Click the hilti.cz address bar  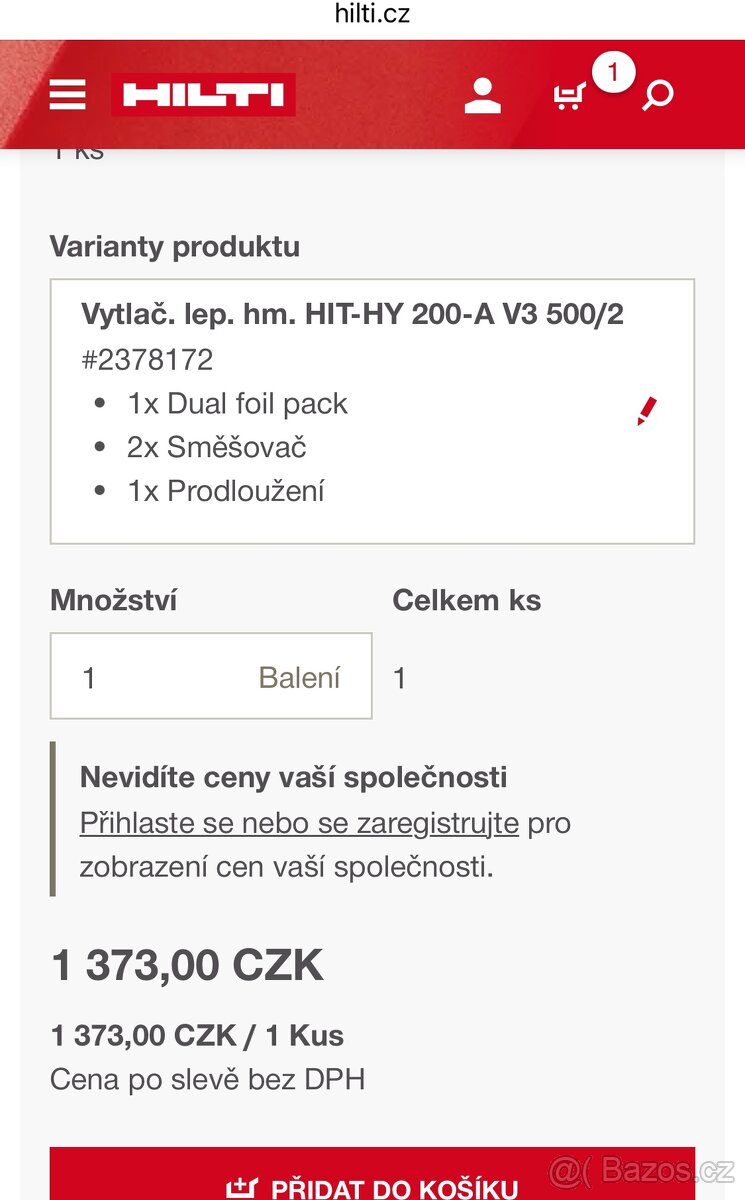372,14
